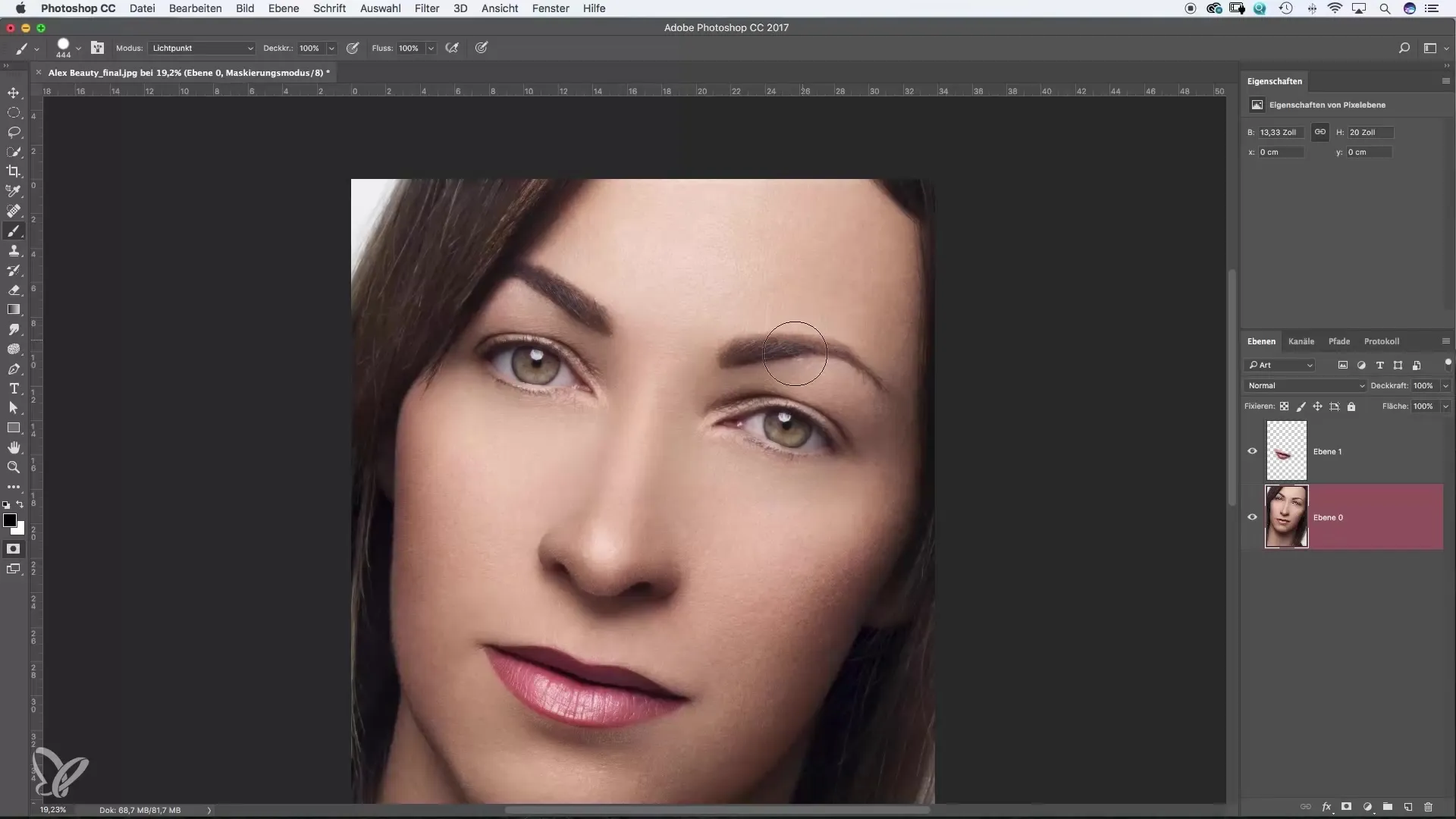Toggle layer filter on/off switch

click(1448, 364)
